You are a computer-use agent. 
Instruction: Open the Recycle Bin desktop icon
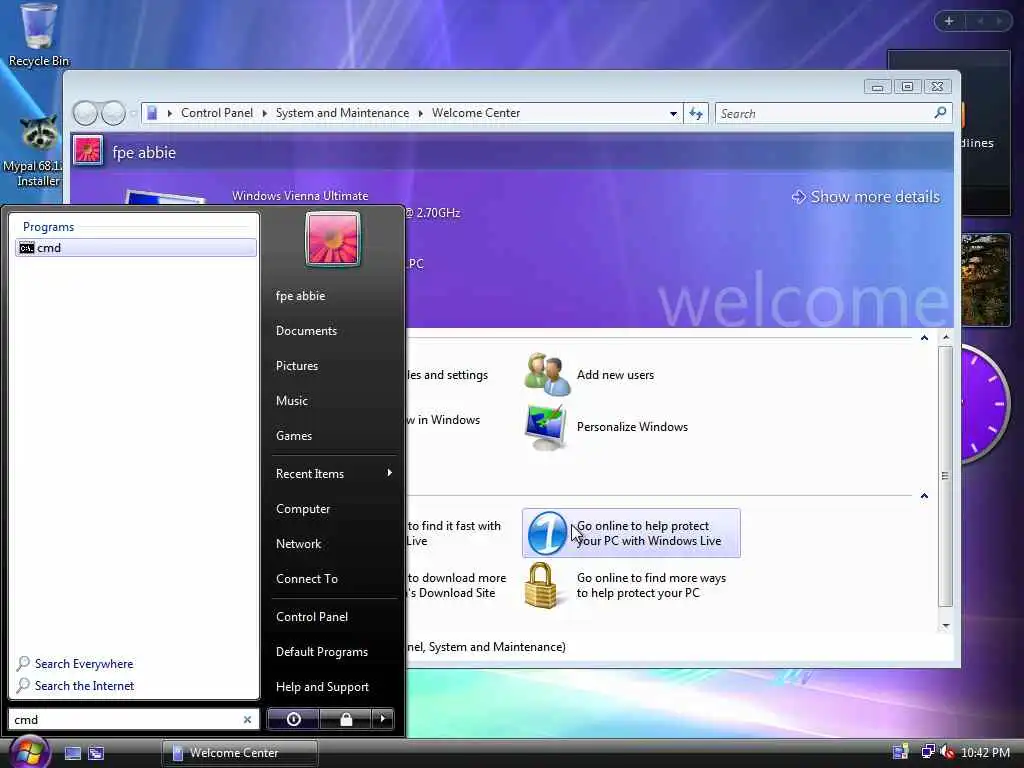point(39,34)
